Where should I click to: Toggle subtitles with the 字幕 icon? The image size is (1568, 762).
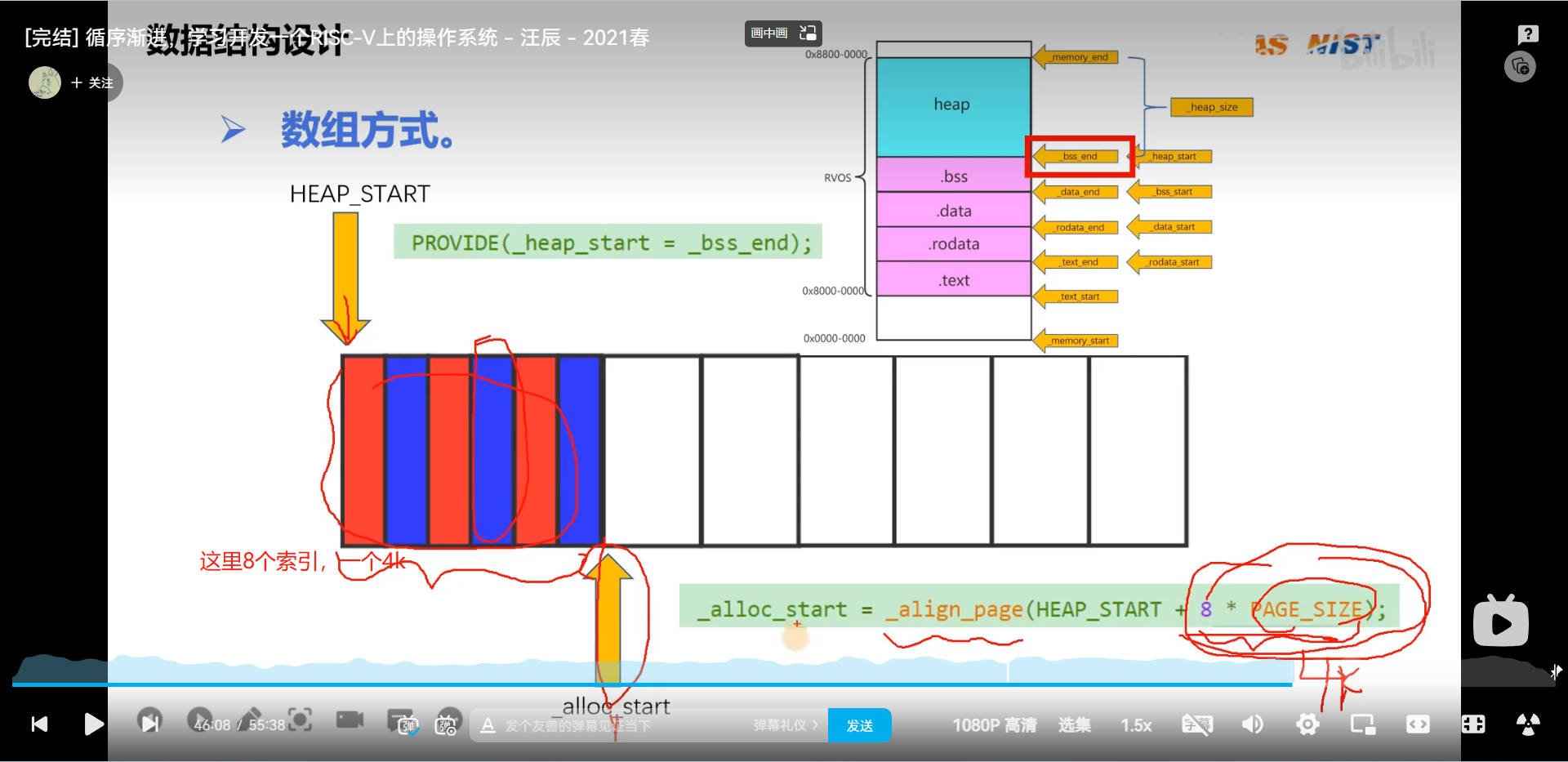[x=1197, y=724]
